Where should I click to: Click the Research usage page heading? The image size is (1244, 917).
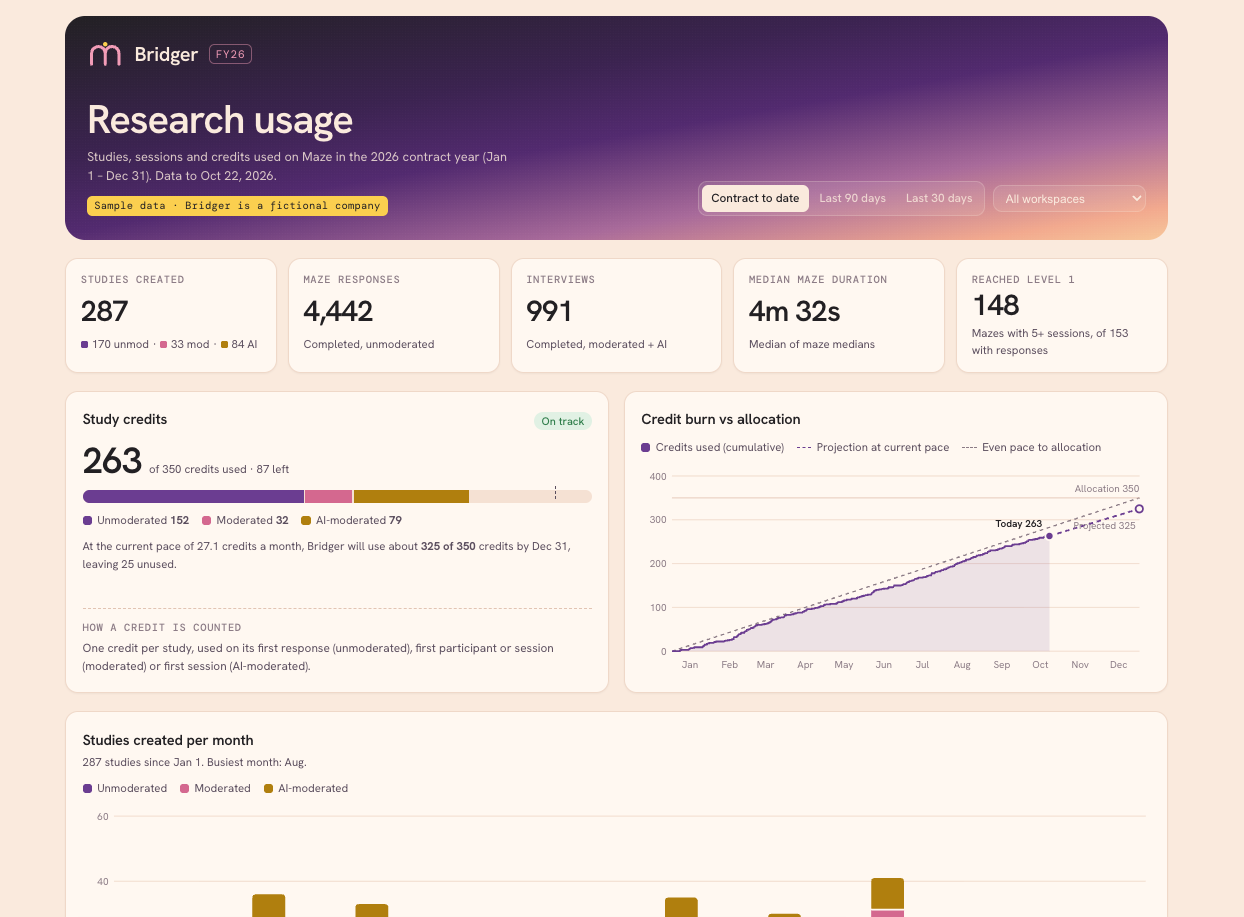[x=220, y=120]
